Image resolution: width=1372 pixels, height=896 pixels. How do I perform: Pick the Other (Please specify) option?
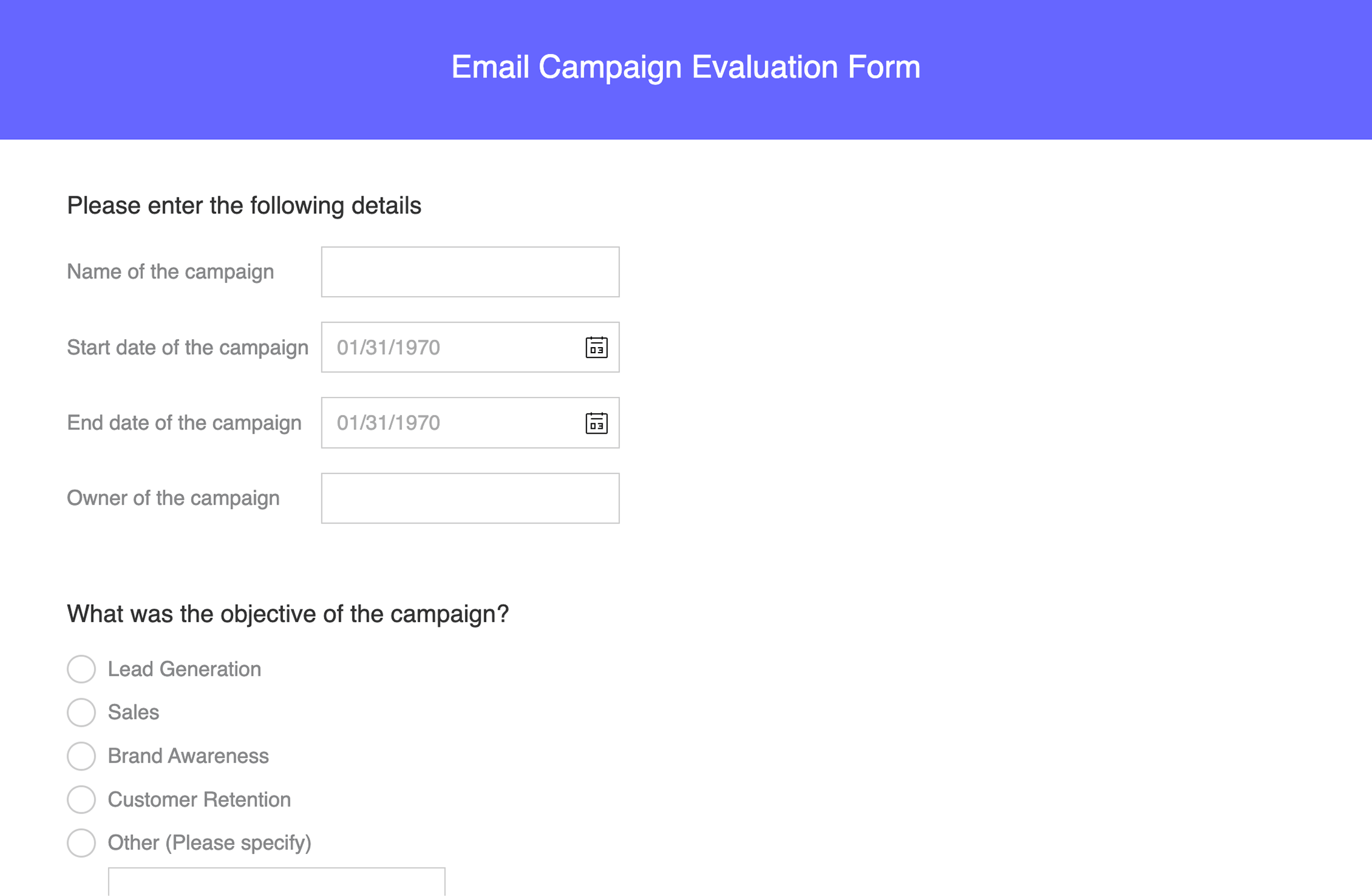point(81,843)
